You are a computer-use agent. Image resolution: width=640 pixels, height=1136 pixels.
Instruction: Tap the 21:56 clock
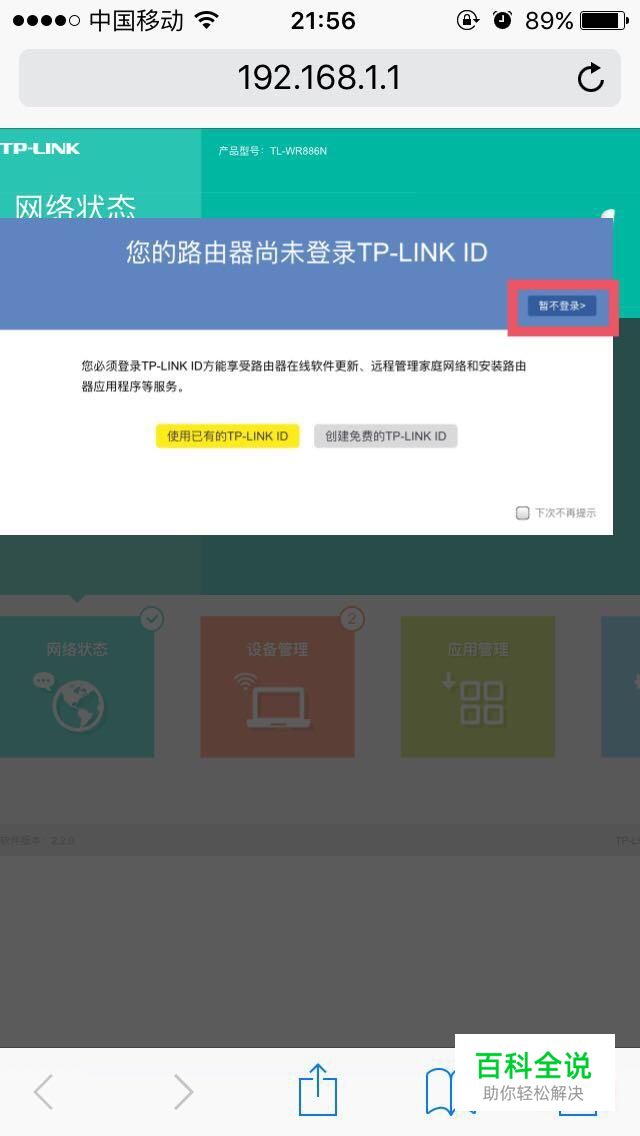[x=323, y=21]
